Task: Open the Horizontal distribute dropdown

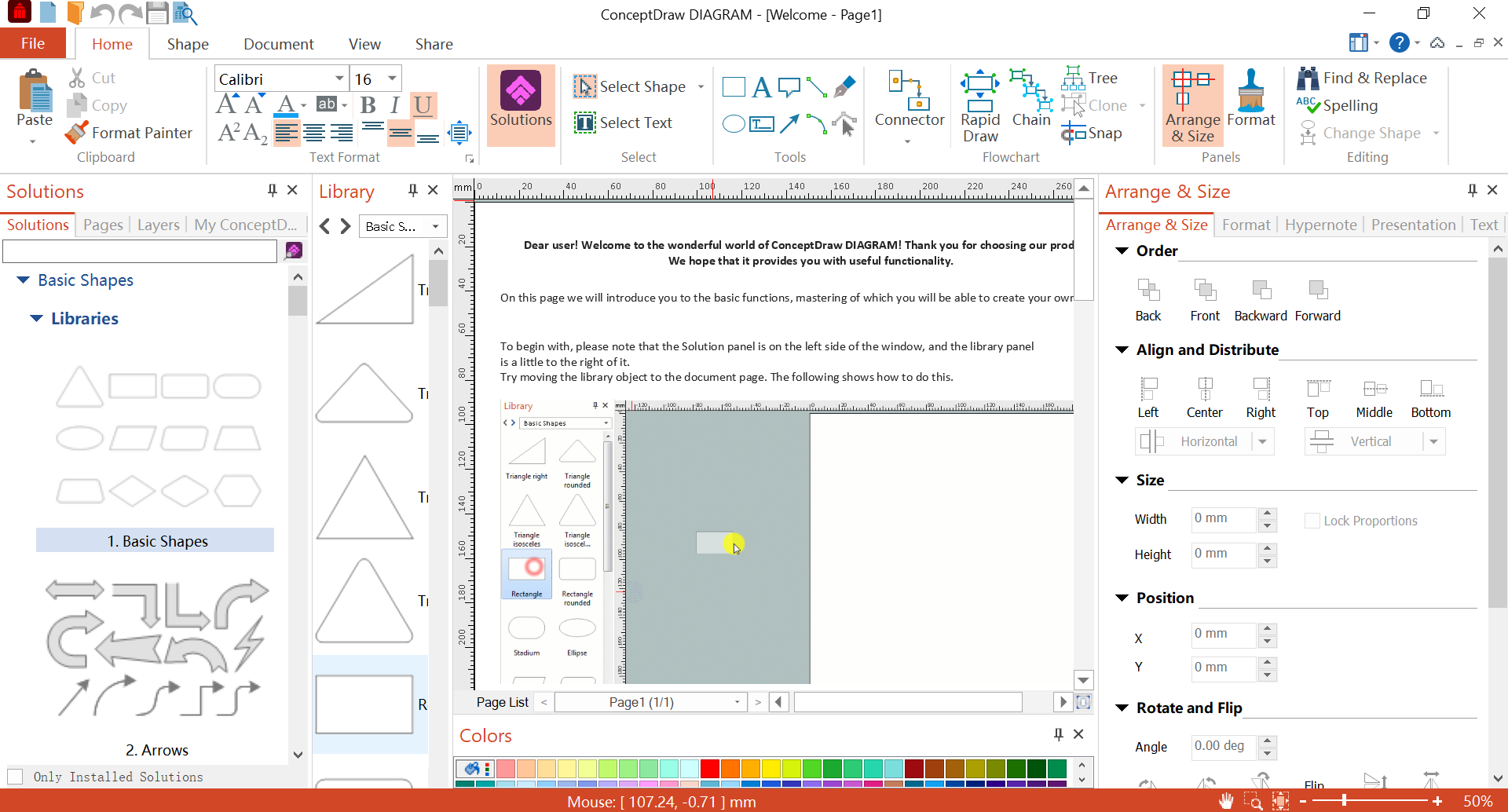Action: click(x=1262, y=441)
